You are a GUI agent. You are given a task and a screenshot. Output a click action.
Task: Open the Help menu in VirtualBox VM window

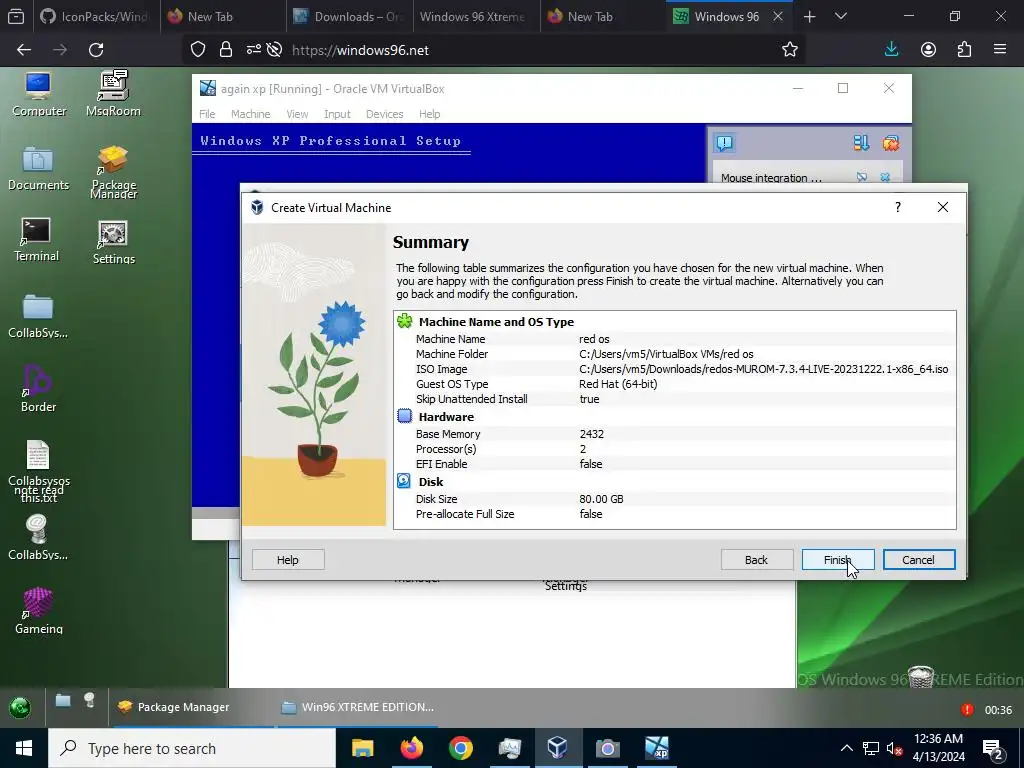tap(430, 114)
